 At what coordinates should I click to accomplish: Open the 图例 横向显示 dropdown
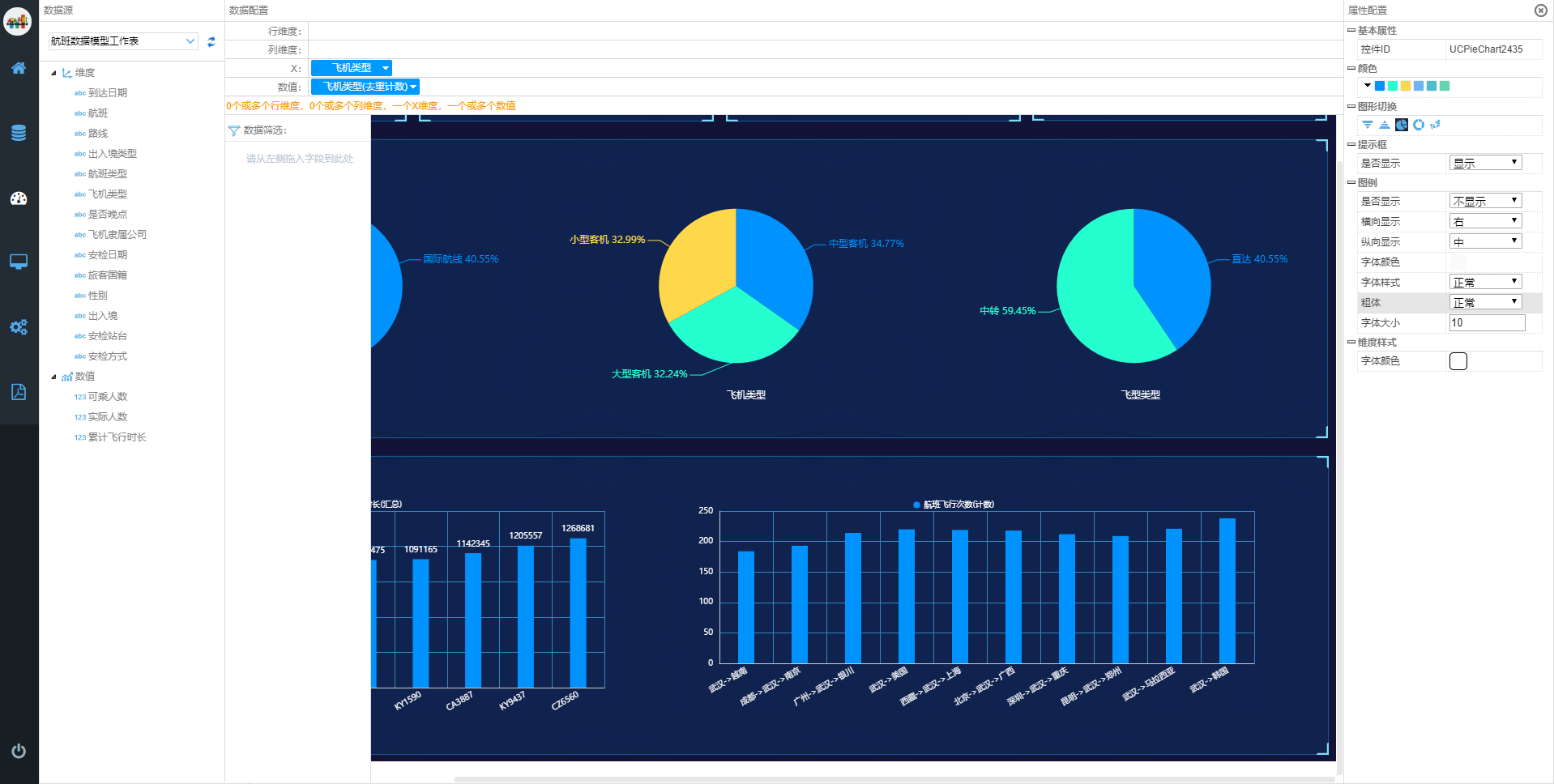point(1485,221)
